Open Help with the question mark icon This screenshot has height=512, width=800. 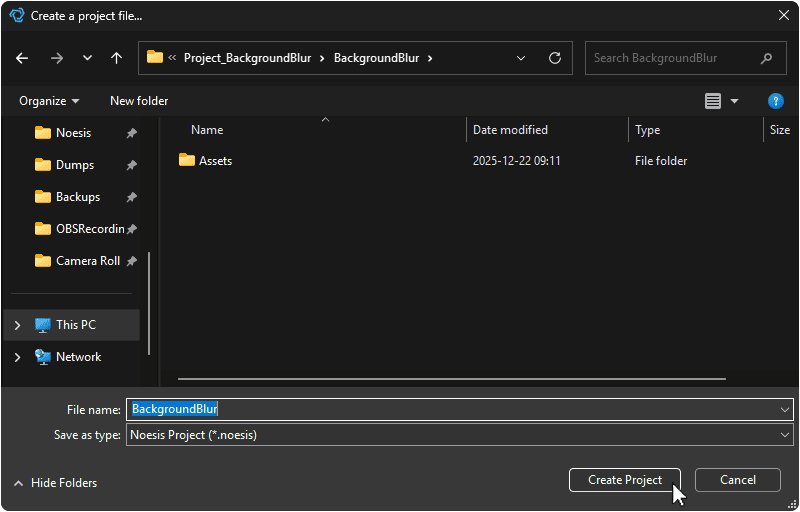point(776,101)
